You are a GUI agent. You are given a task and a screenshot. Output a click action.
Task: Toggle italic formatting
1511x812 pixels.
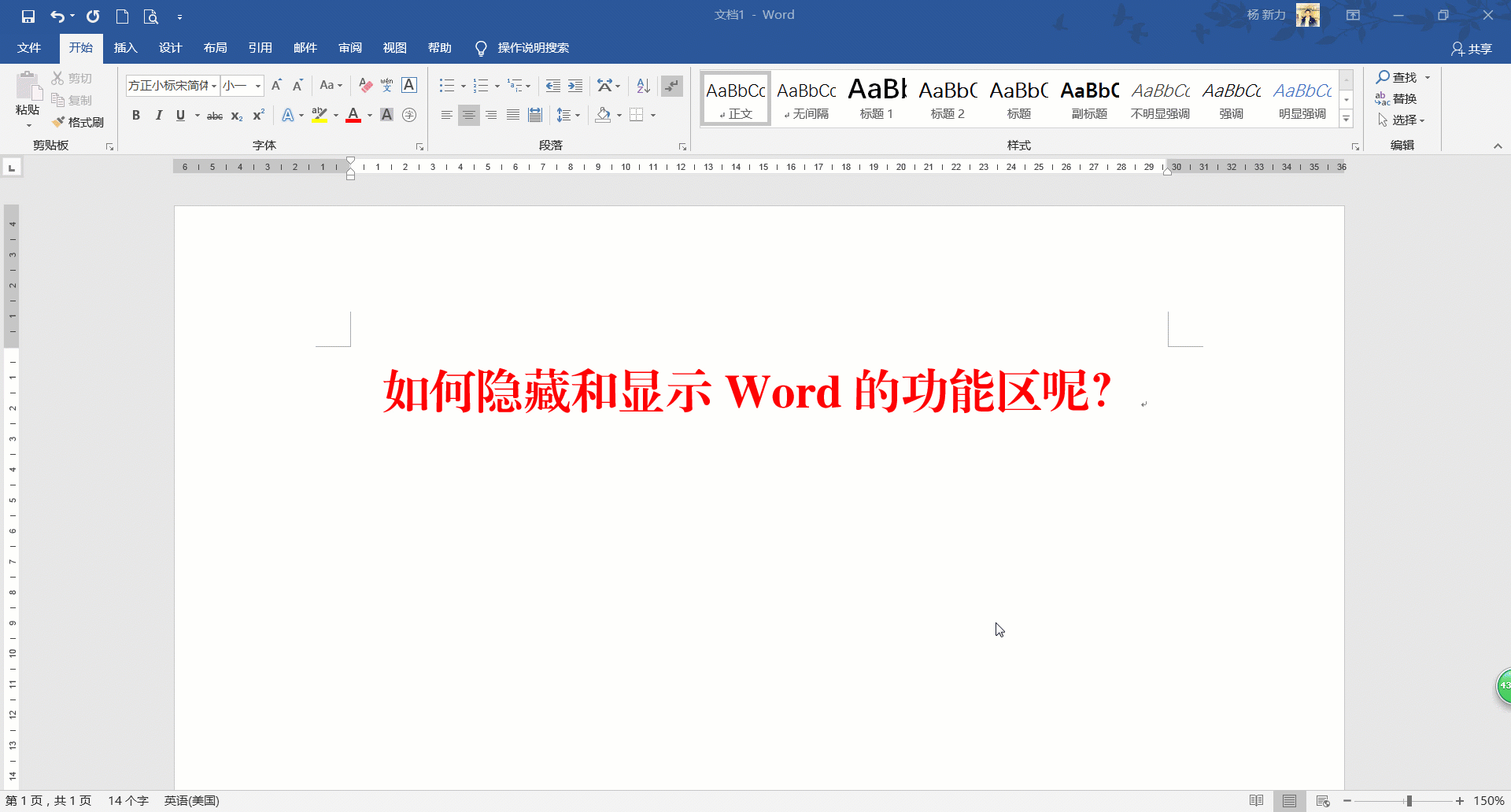[158, 116]
